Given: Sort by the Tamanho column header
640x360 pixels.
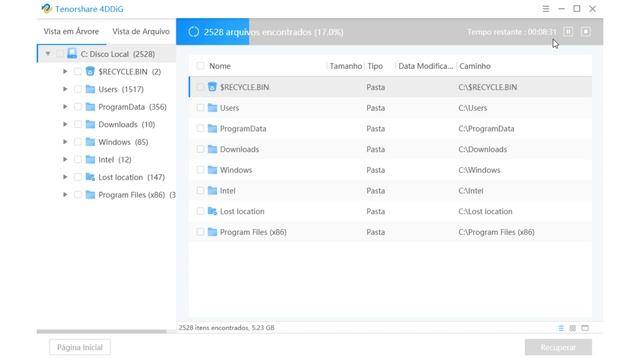Looking at the screenshot, I should pyautogui.click(x=345, y=66).
